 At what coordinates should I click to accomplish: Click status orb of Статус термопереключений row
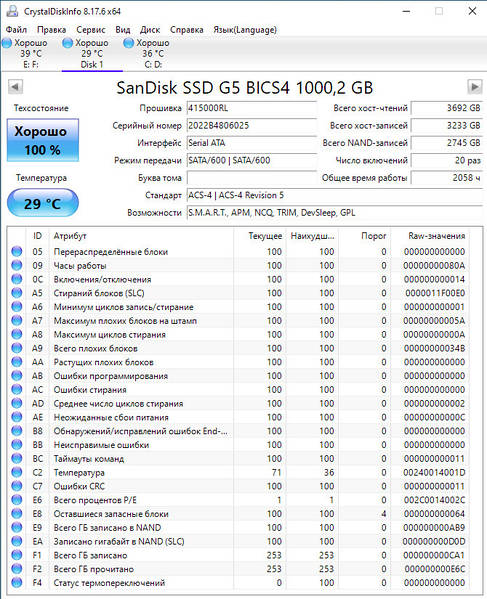17,583
